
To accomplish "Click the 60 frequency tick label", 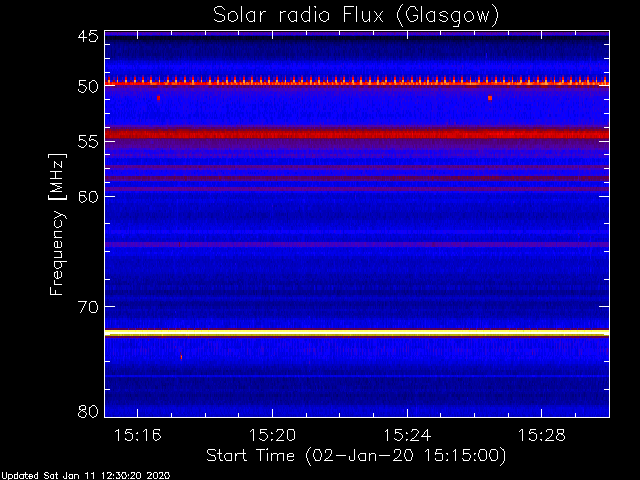I will tap(88, 197).
